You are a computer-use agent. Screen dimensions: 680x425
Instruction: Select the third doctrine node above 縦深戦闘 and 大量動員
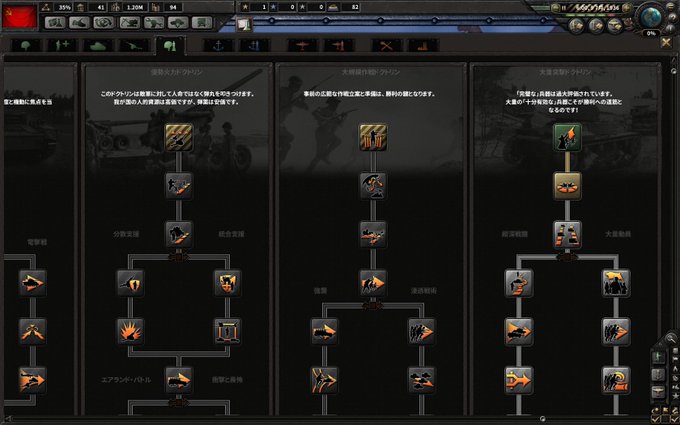pos(567,235)
